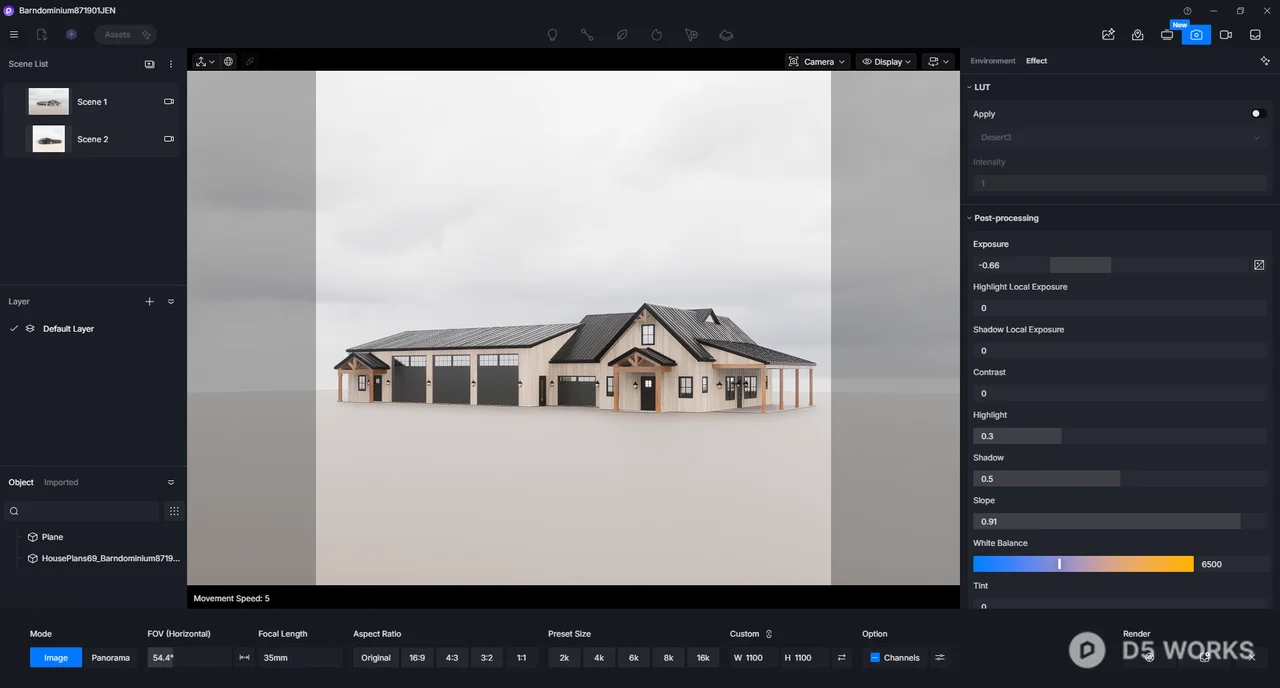Open the render queue inbox icon
The width and height of the screenshot is (1280, 688).
pos(1255,35)
